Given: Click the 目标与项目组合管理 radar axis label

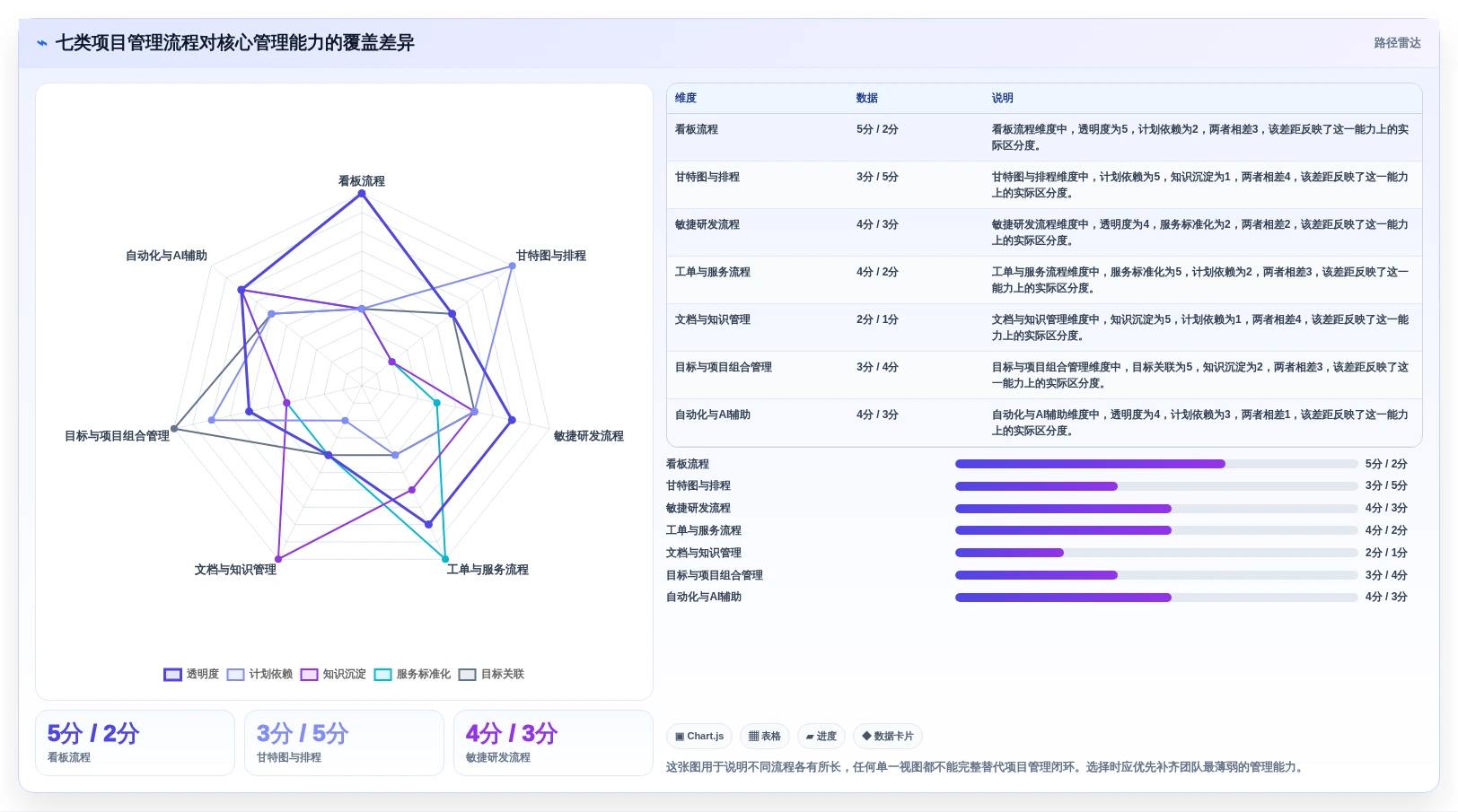Looking at the screenshot, I should click(x=117, y=436).
